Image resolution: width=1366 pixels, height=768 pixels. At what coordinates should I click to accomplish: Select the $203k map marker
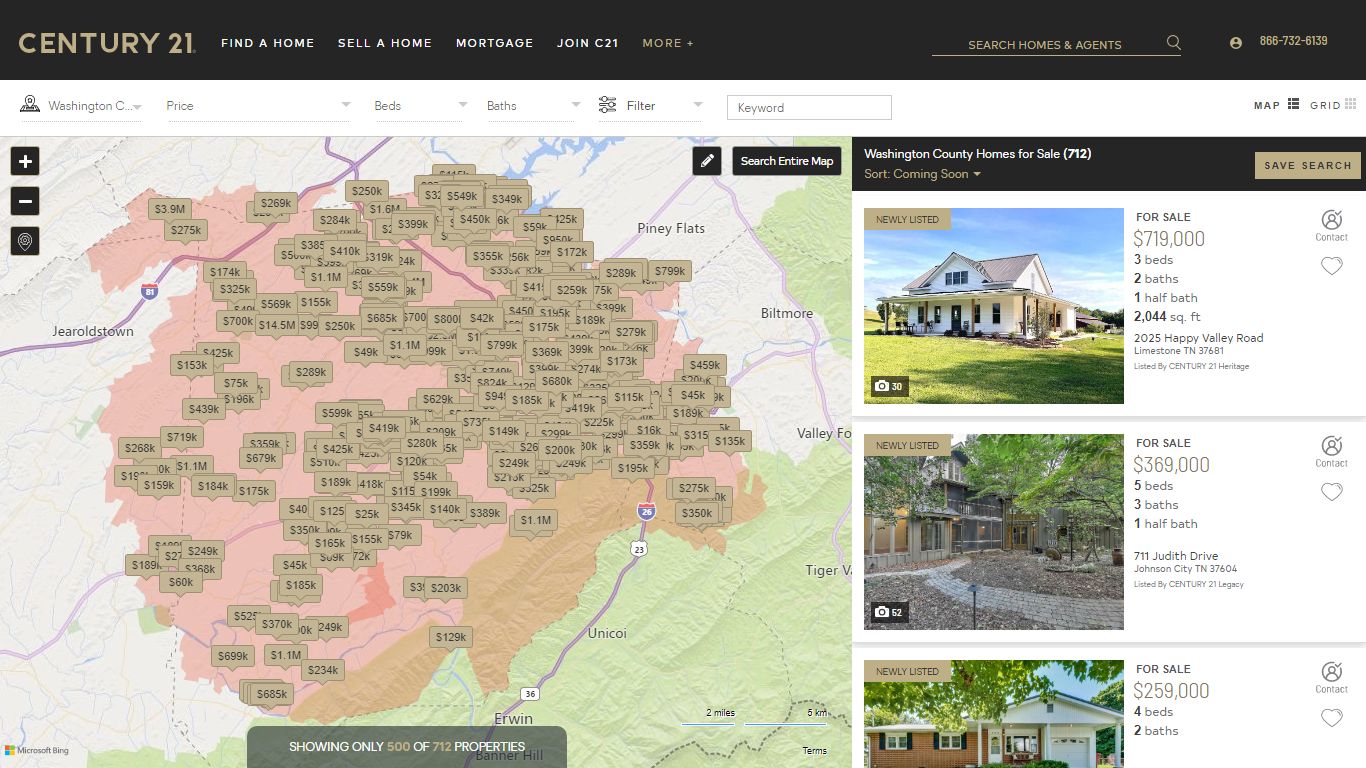coord(446,588)
